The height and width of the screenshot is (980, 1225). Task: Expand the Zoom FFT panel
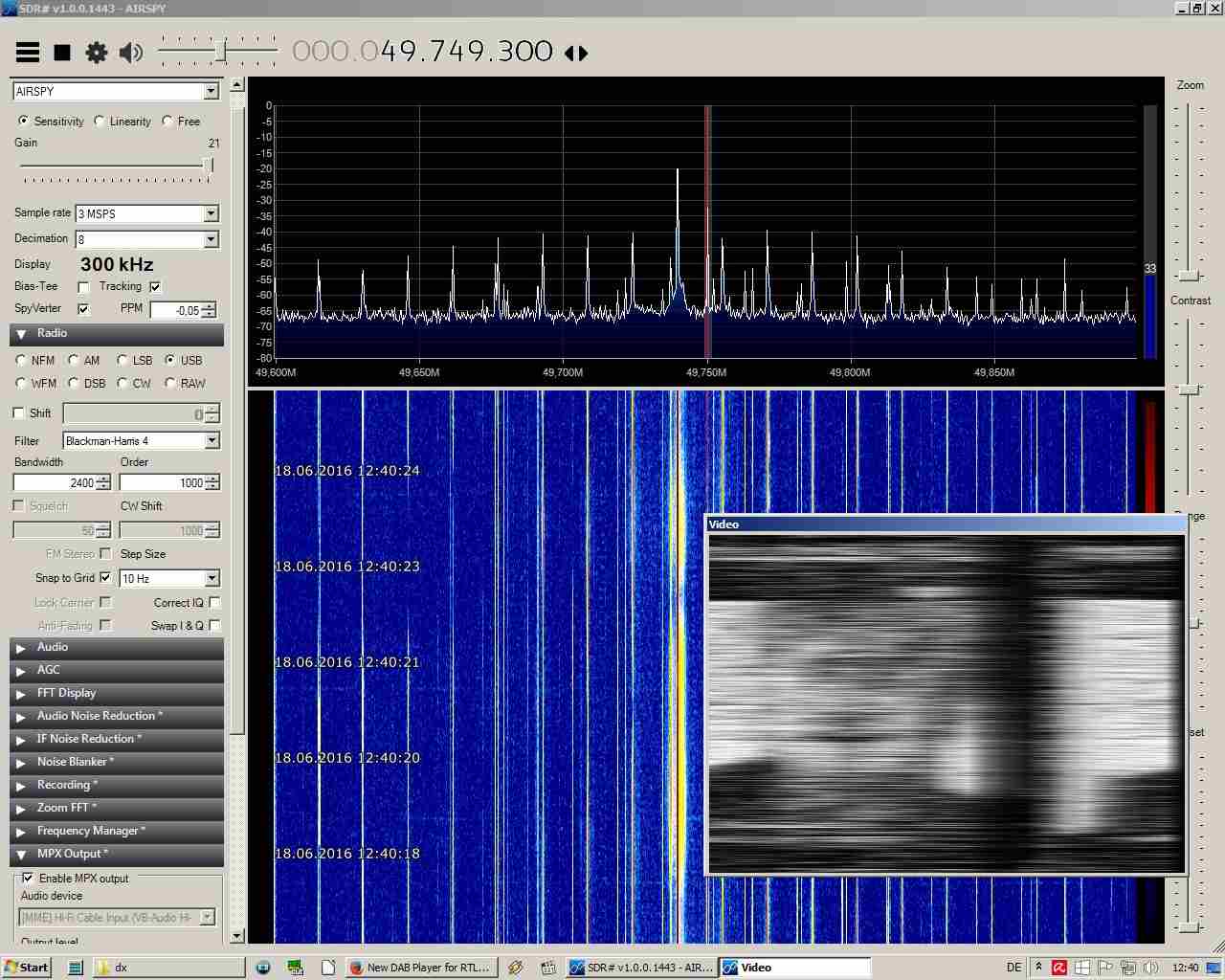pyautogui.click(x=117, y=809)
